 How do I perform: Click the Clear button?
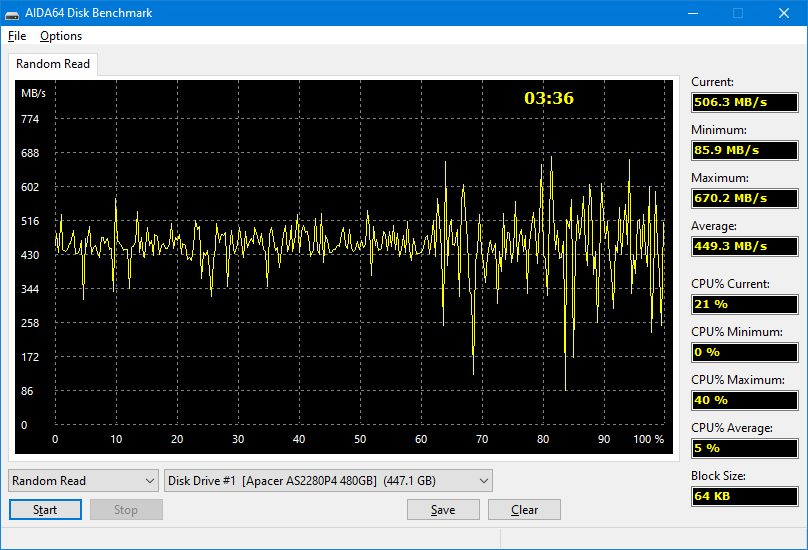[x=524, y=509]
